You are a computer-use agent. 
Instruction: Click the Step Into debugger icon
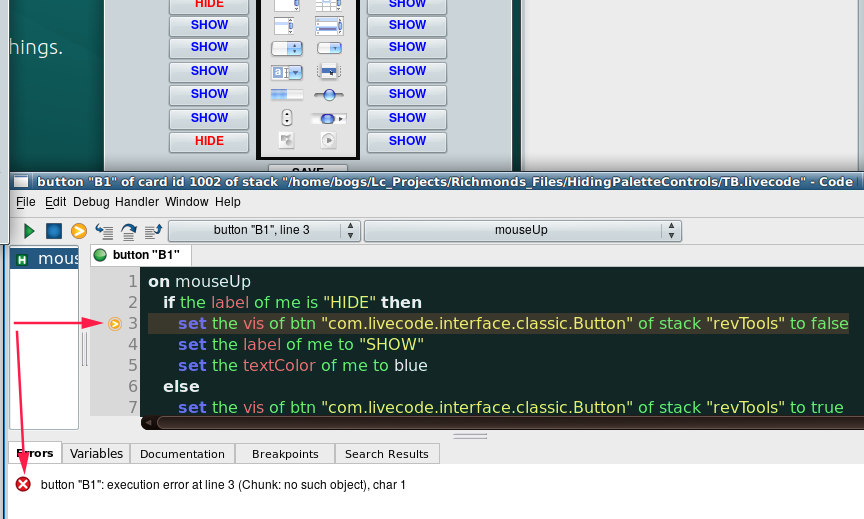[x=103, y=231]
